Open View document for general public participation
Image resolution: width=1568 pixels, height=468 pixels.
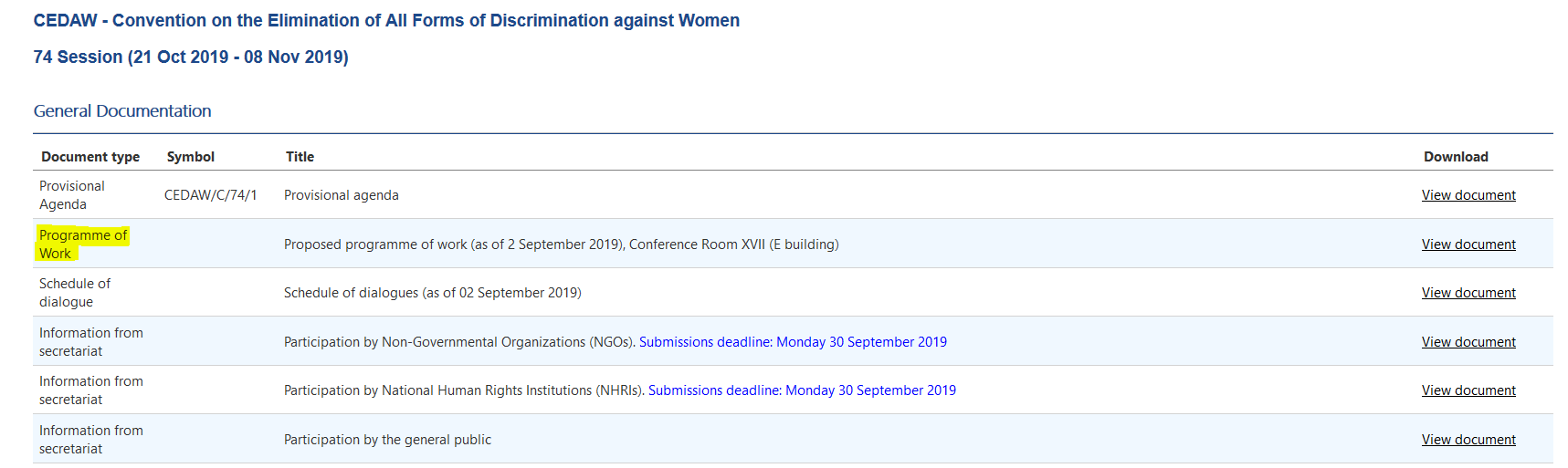[x=1468, y=440]
